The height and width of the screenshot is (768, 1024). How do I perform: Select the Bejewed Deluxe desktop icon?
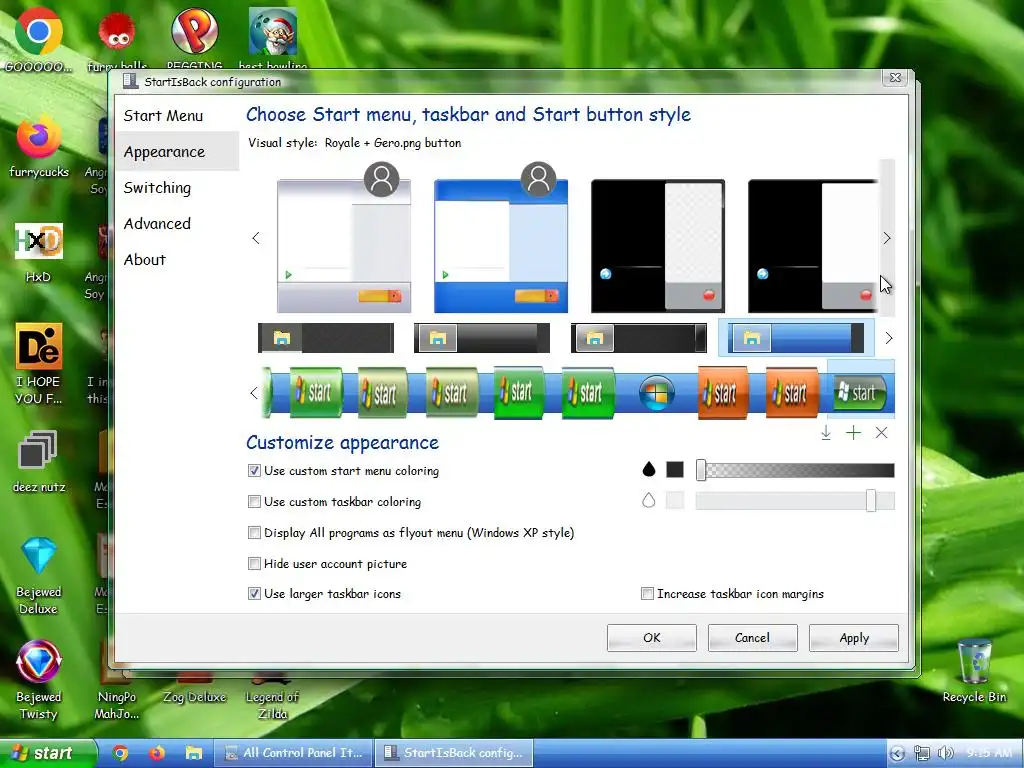[39, 576]
